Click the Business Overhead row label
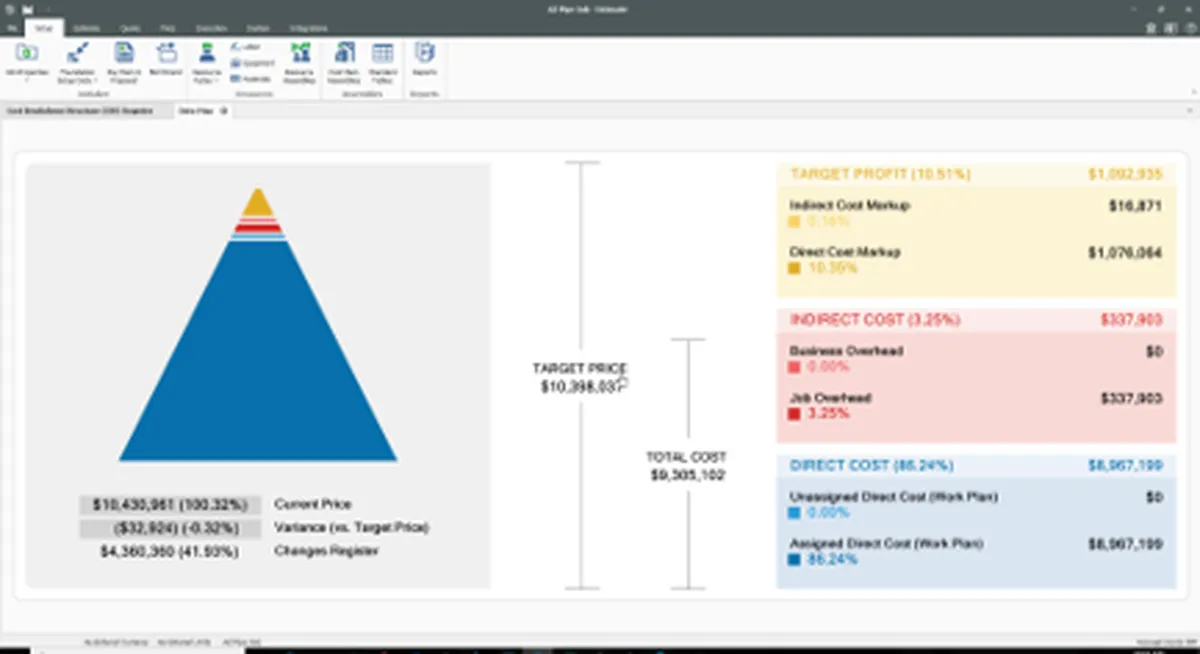The image size is (1200, 654). (x=846, y=352)
